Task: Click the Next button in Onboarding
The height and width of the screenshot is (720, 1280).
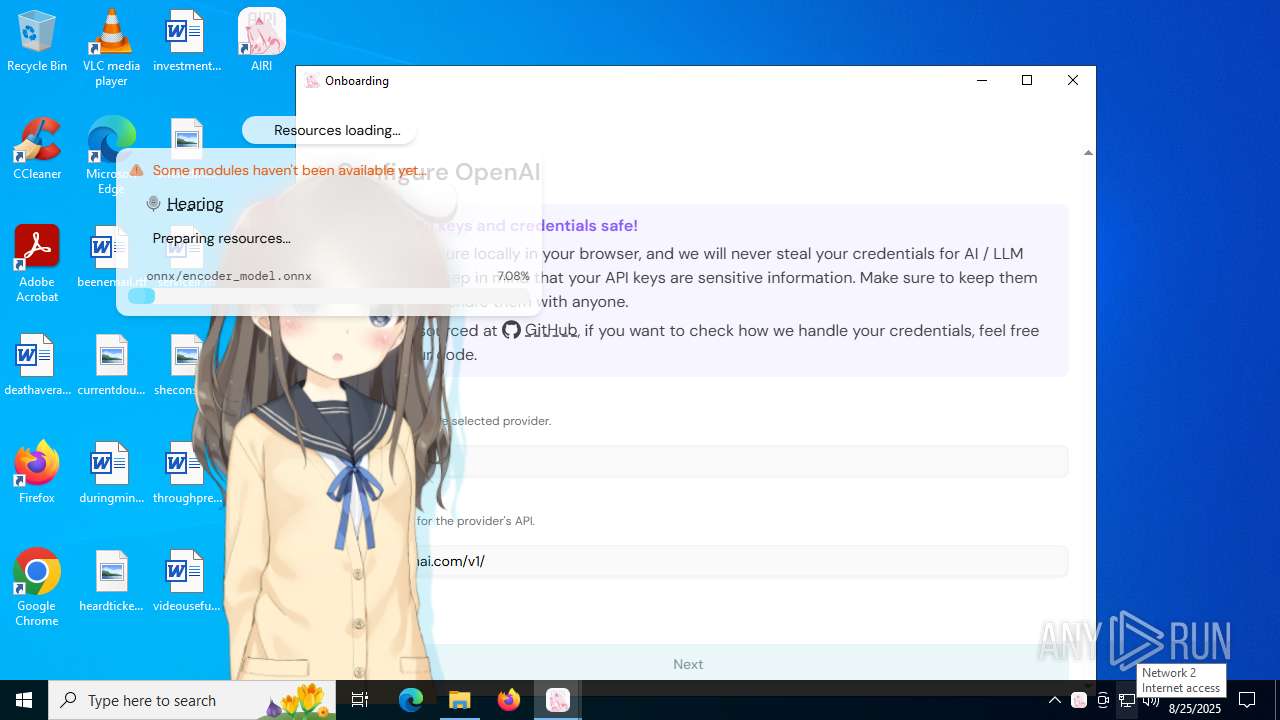Action: [x=688, y=664]
